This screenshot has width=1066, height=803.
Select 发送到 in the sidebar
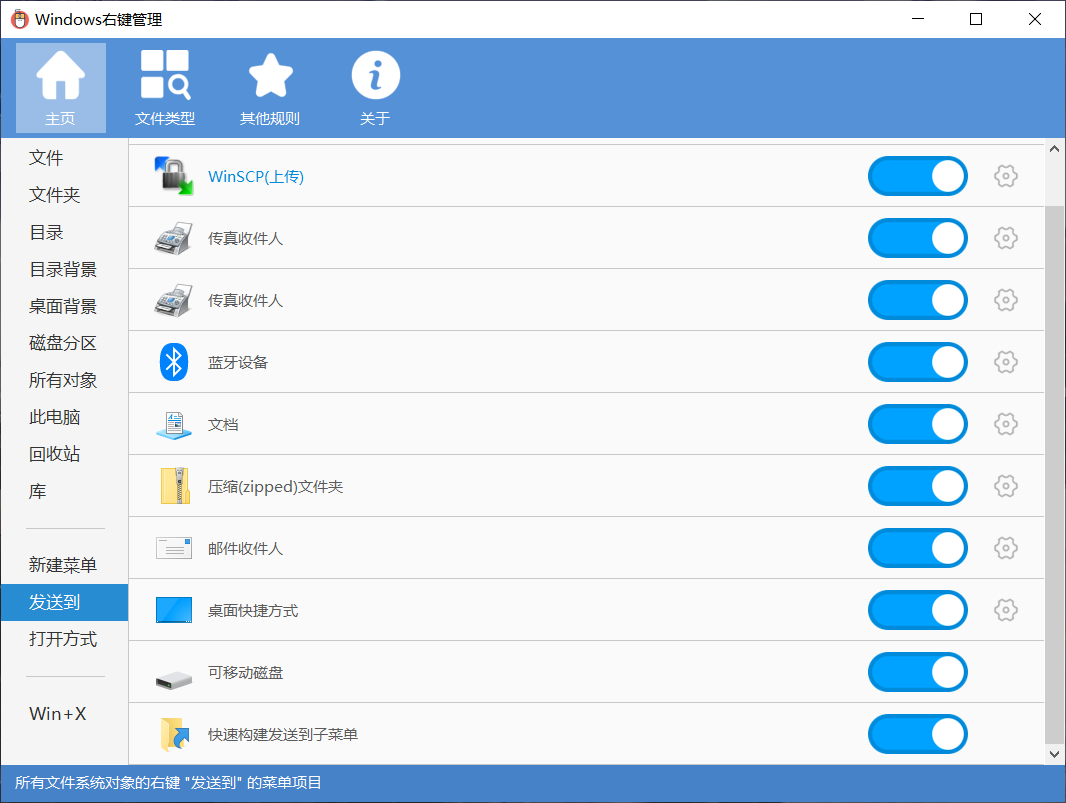65,602
